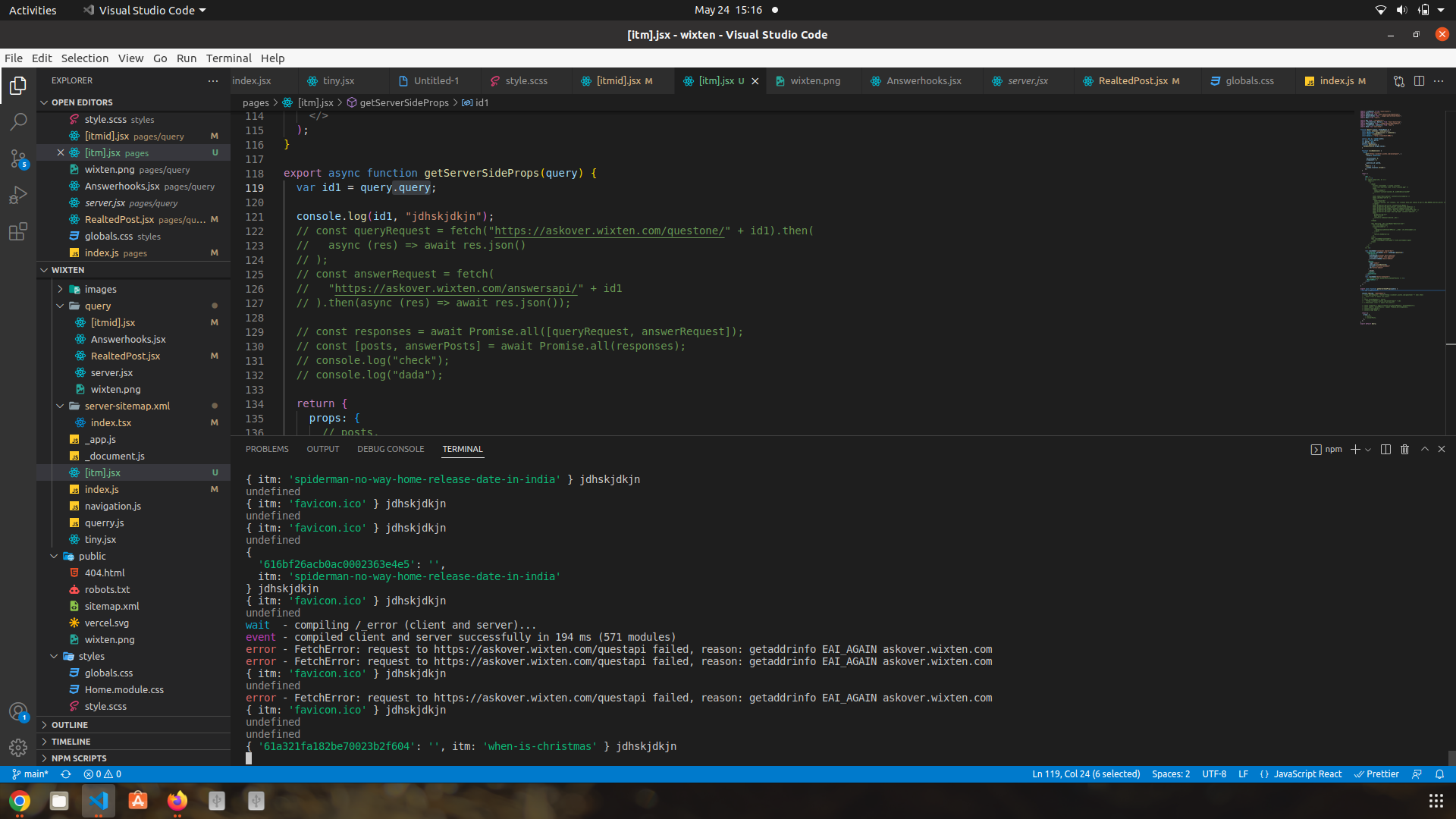Change indentation via Spaces: 2
The width and height of the screenshot is (1456, 819).
pos(1171,774)
